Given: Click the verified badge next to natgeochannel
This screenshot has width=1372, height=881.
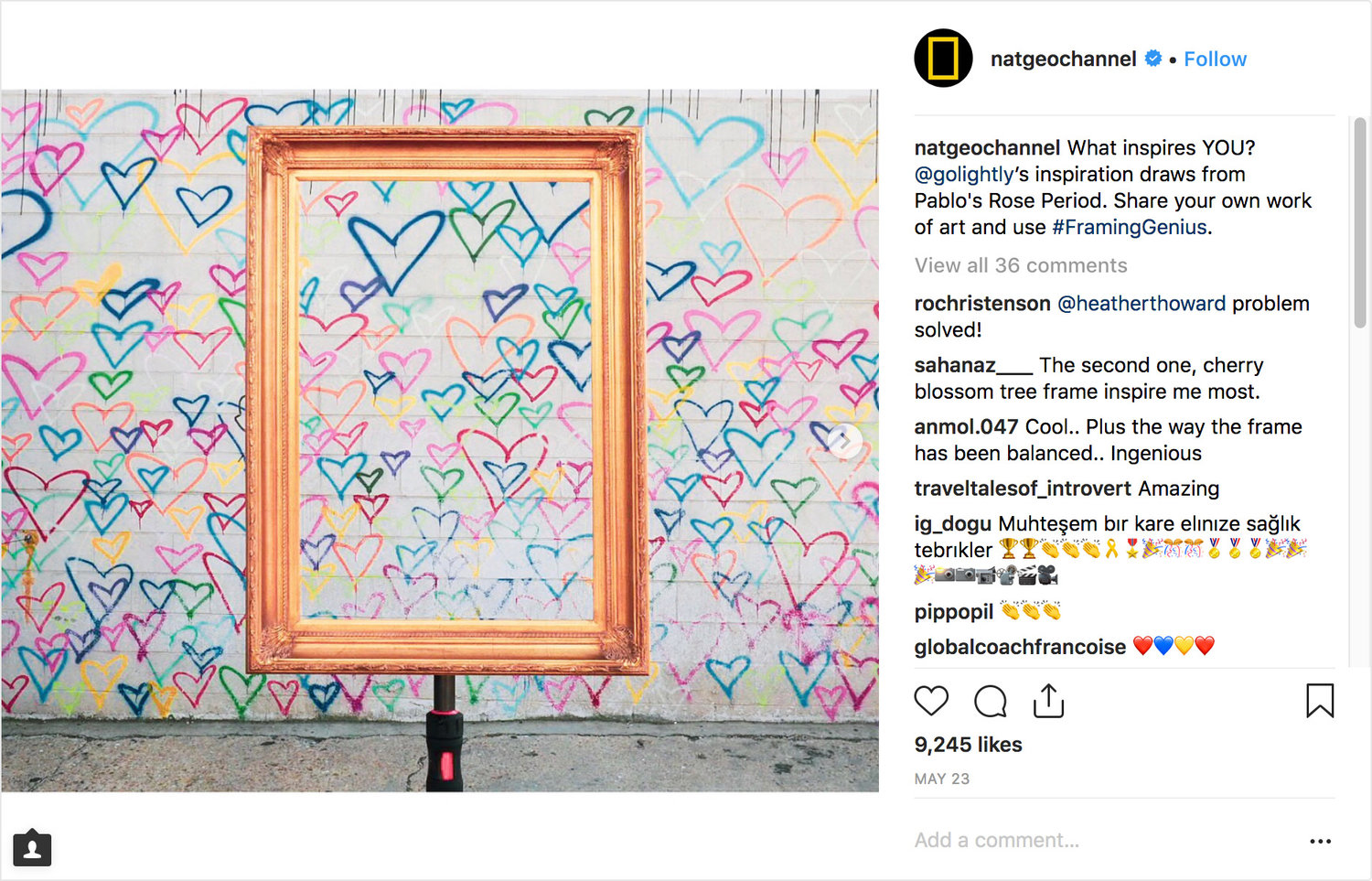Looking at the screenshot, I should pos(1153,59).
